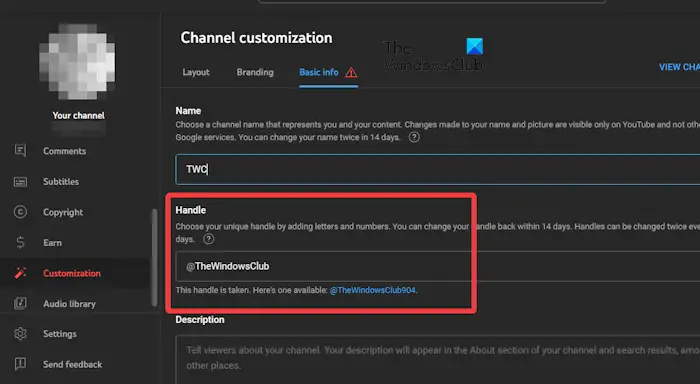Click the warning triangle beside Basic info
This screenshot has height=384, width=700.
click(351, 72)
